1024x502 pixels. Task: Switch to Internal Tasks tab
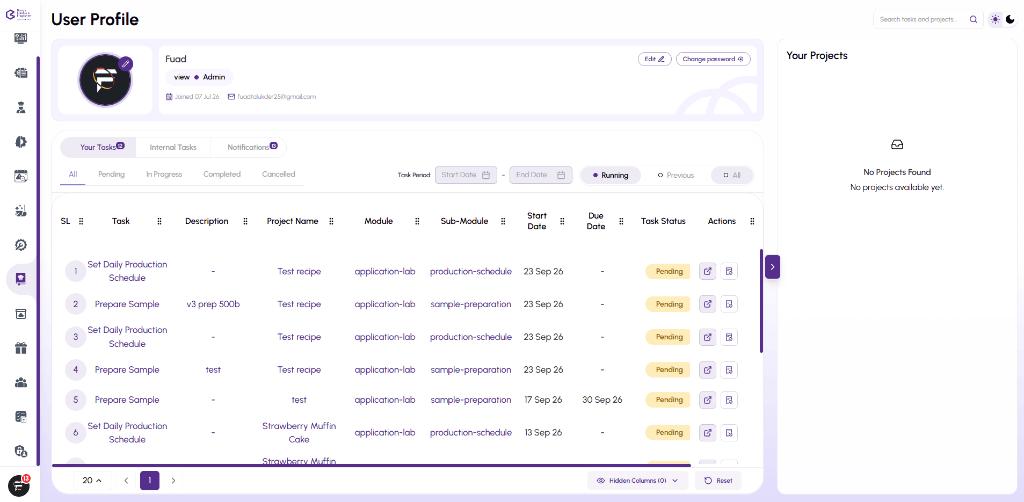click(x=173, y=148)
